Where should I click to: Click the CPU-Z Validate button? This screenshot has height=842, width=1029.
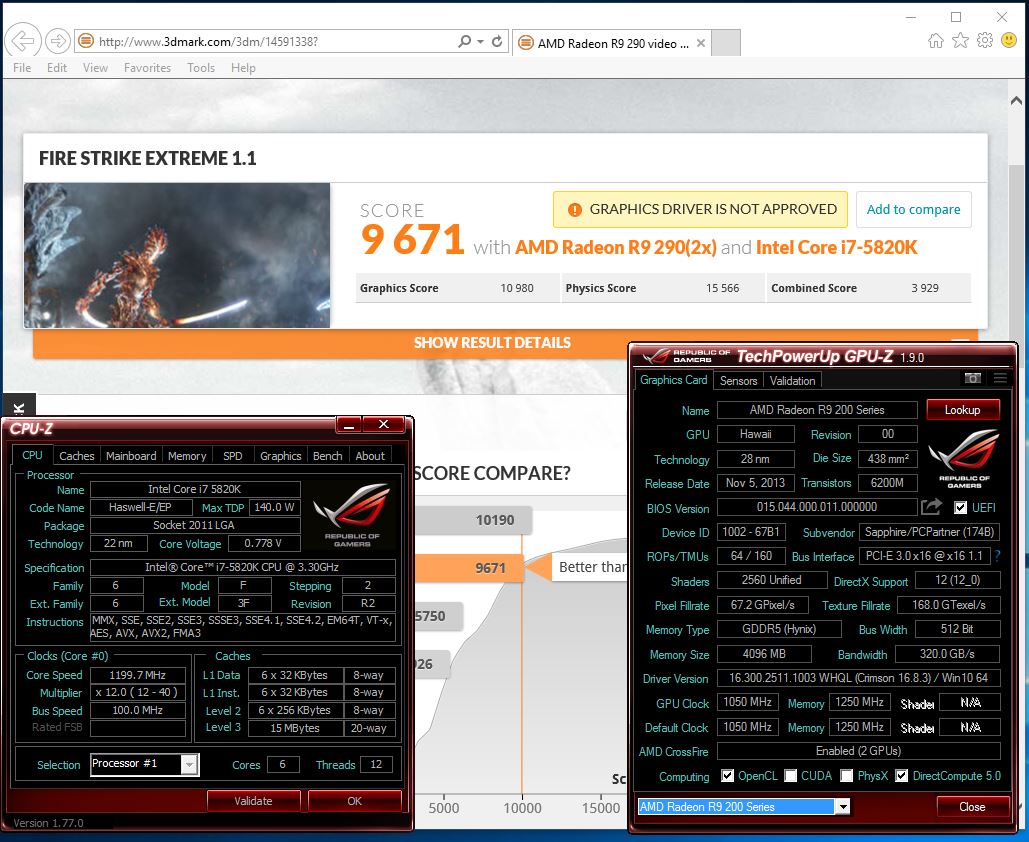253,801
